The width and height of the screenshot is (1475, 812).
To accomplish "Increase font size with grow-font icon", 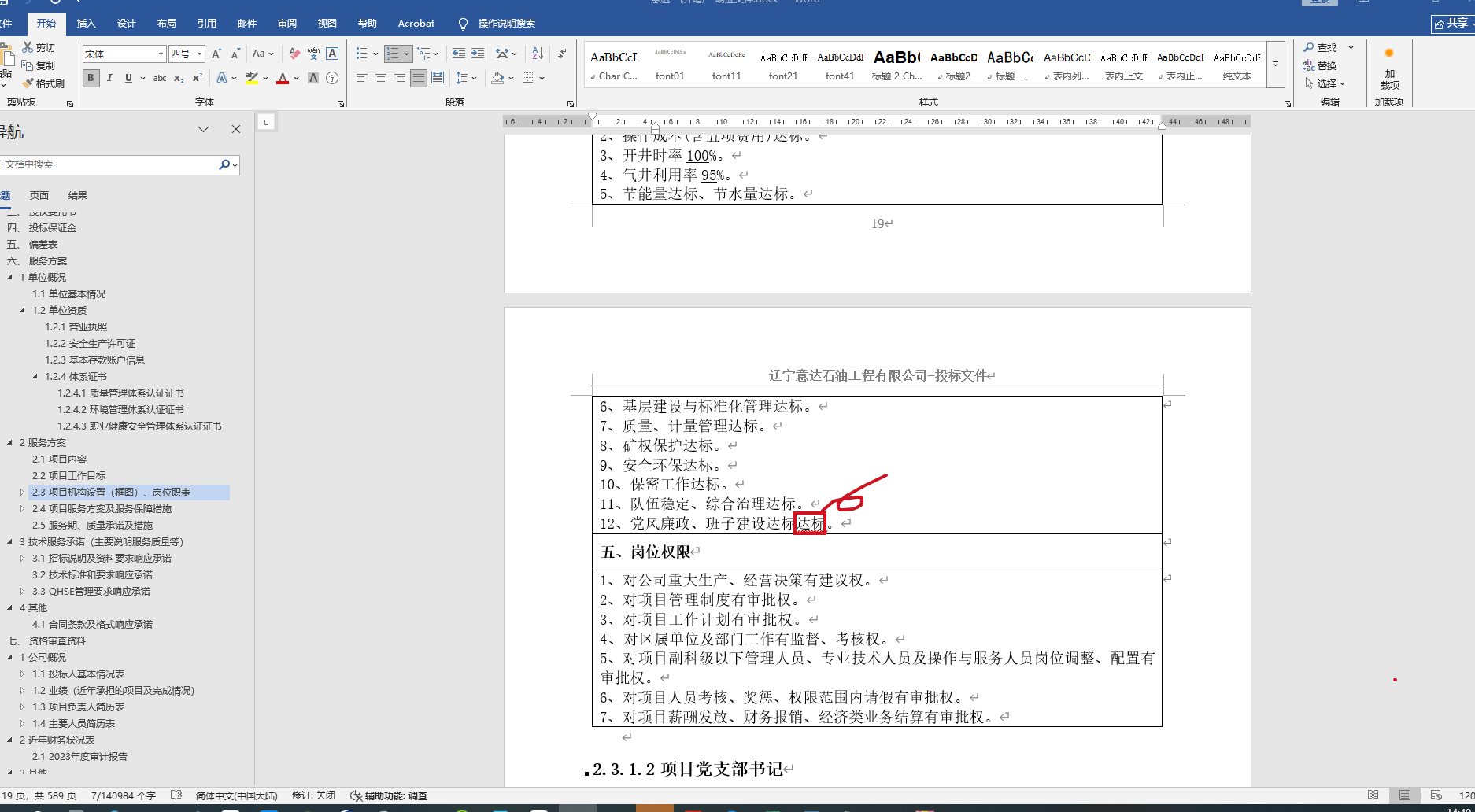I will (x=216, y=54).
